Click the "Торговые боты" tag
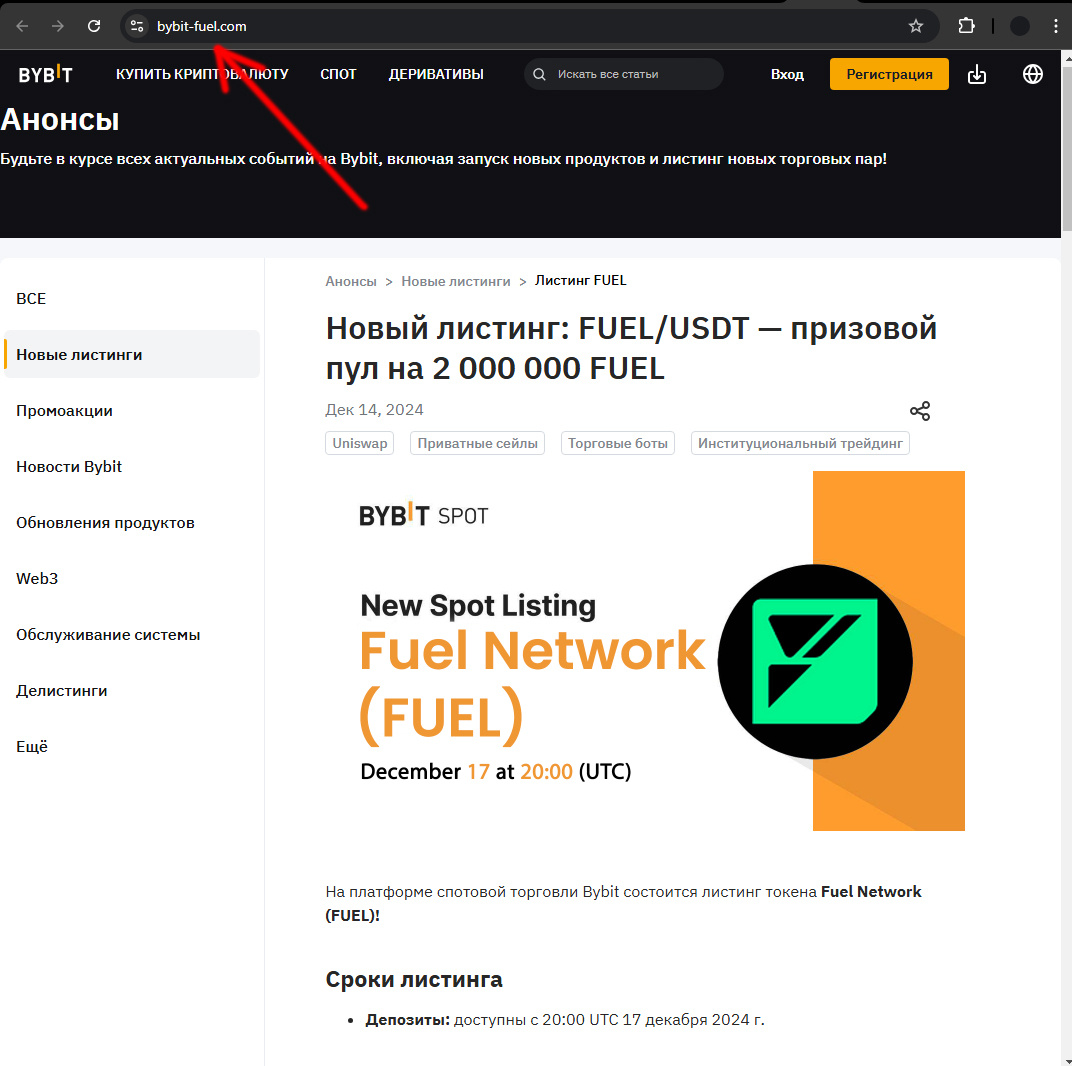Viewport: 1072px width, 1066px height. (617, 443)
